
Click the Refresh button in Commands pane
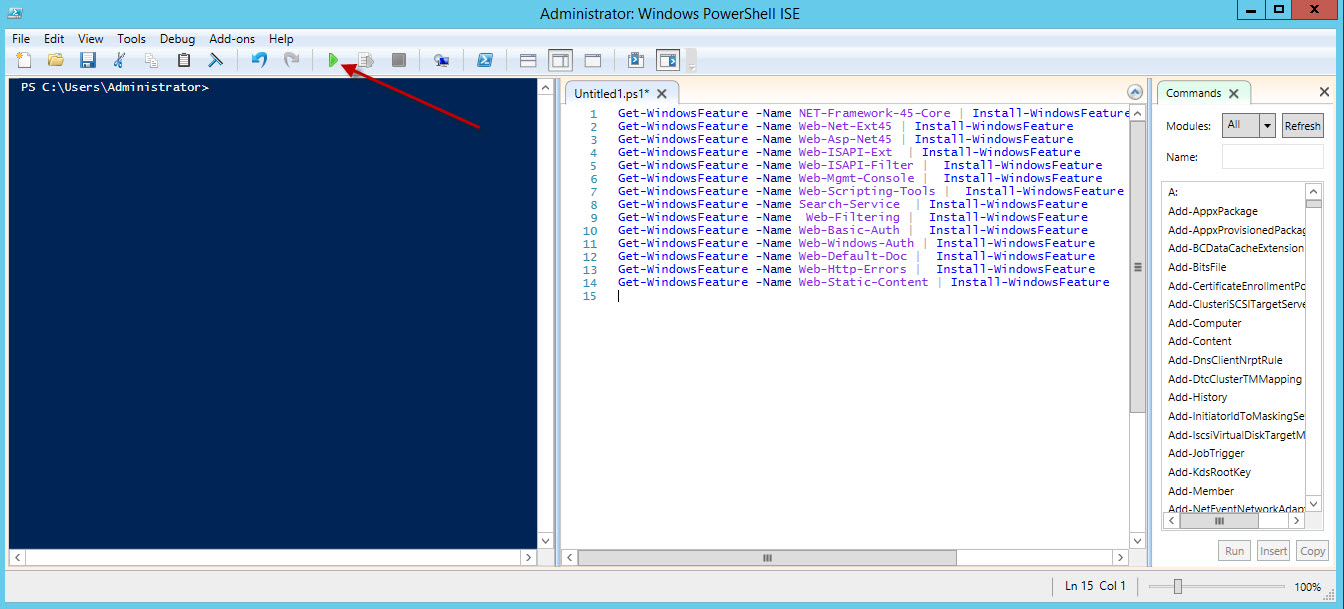pos(1302,125)
